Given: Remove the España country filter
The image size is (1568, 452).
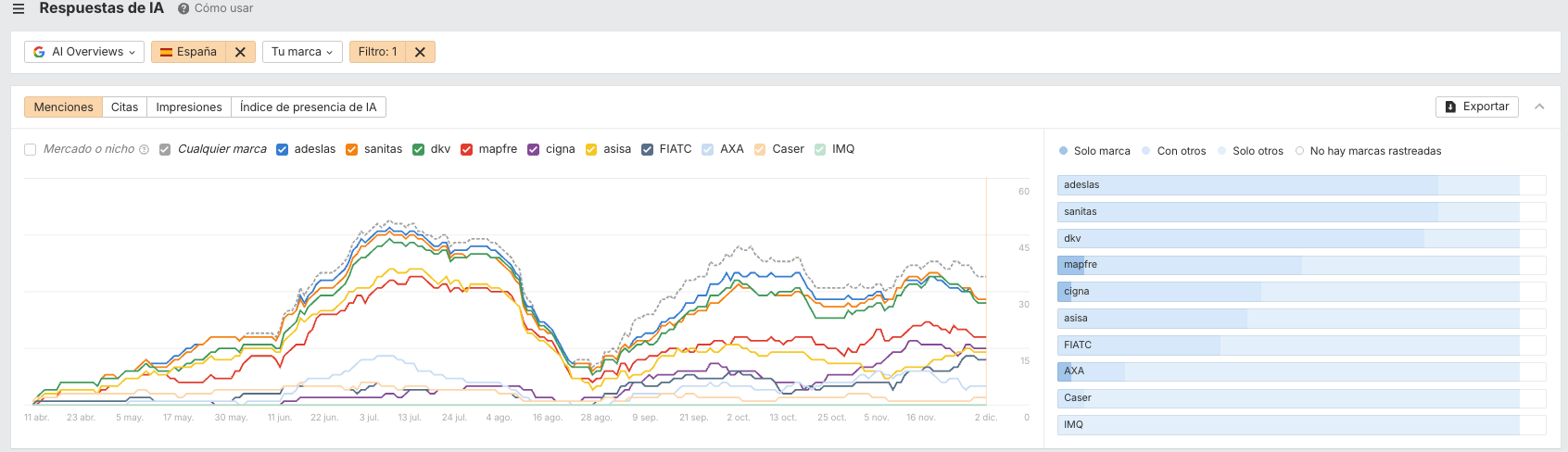Looking at the screenshot, I should pyautogui.click(x=240, y=52).
